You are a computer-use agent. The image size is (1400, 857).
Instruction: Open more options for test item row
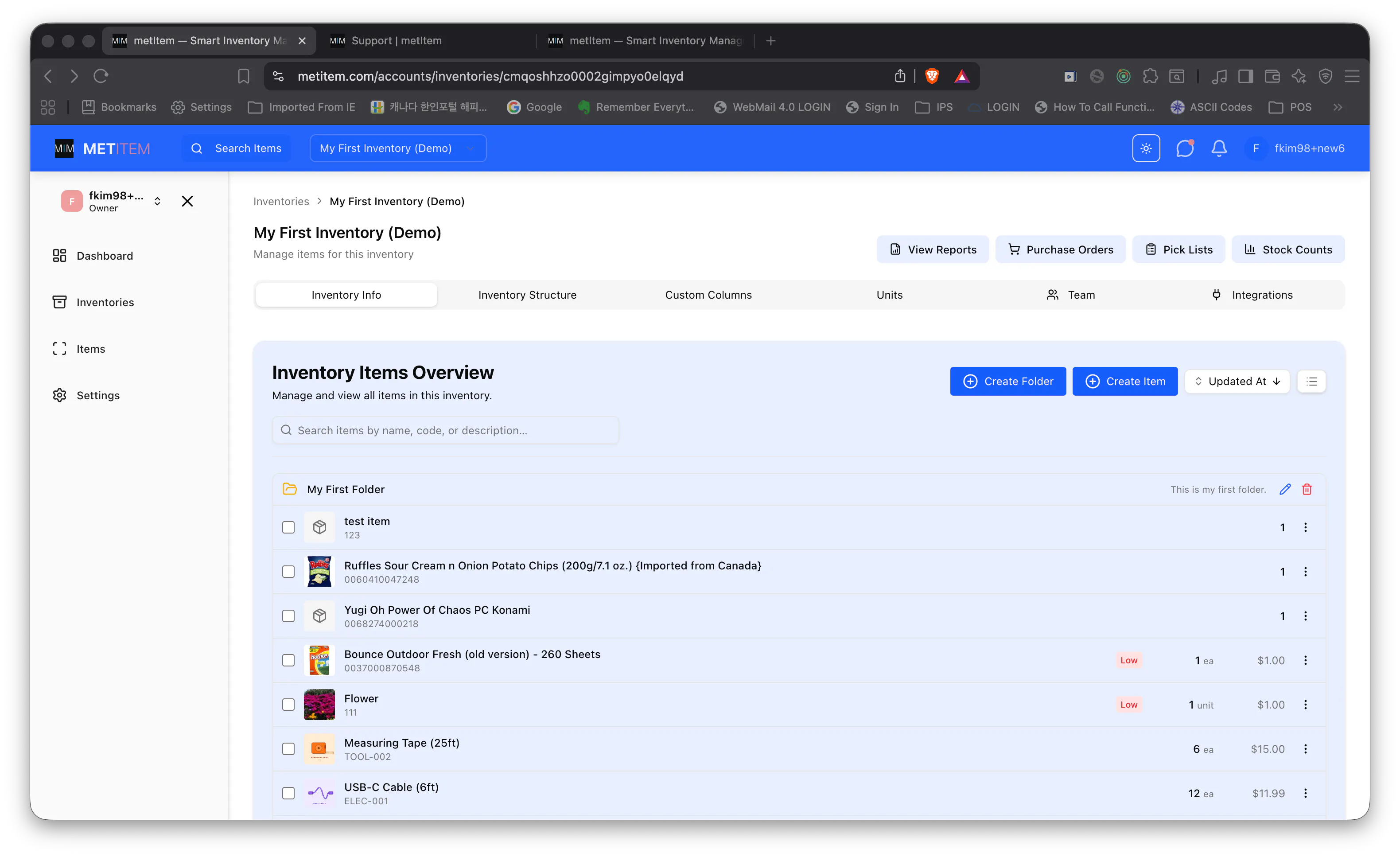pyautogui.click(x=1305, y=527)
